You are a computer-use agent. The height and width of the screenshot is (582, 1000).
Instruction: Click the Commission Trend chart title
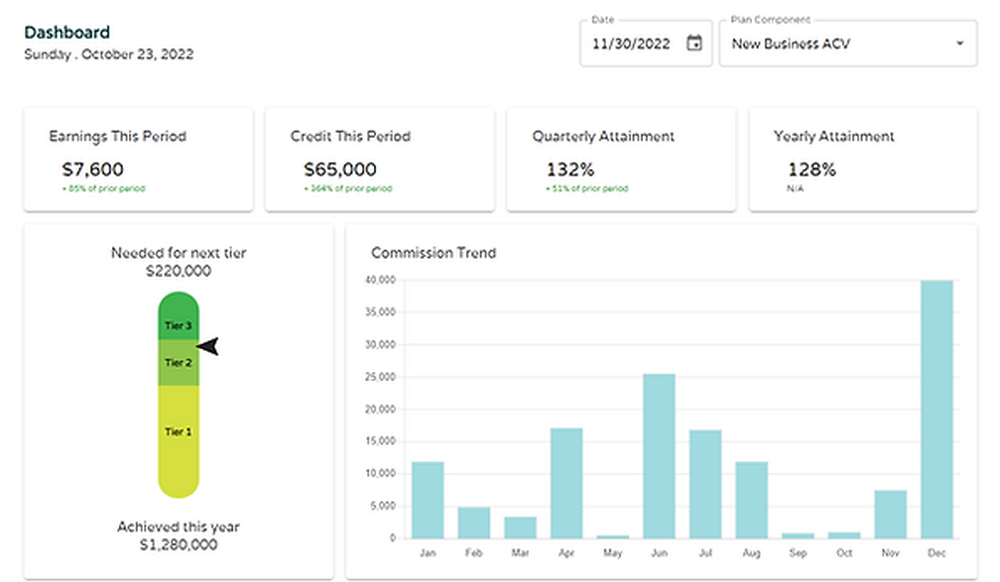(x=434, y=253)
